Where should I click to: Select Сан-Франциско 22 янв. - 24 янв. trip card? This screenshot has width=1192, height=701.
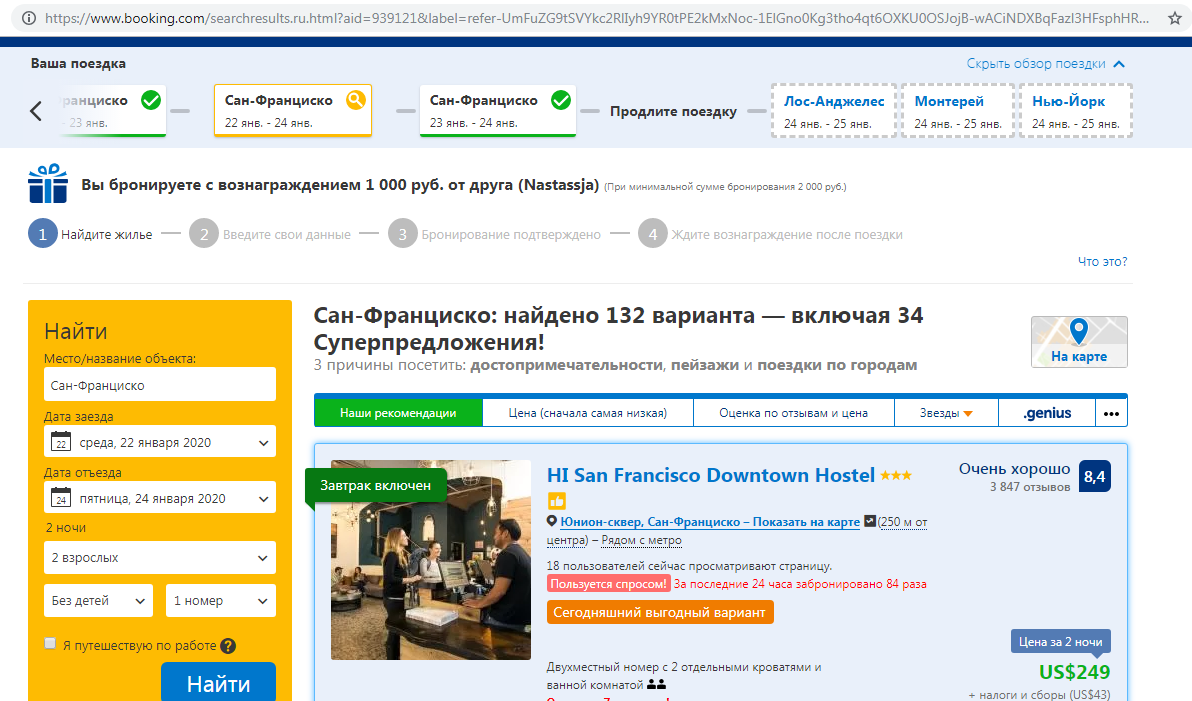point(293,110)
